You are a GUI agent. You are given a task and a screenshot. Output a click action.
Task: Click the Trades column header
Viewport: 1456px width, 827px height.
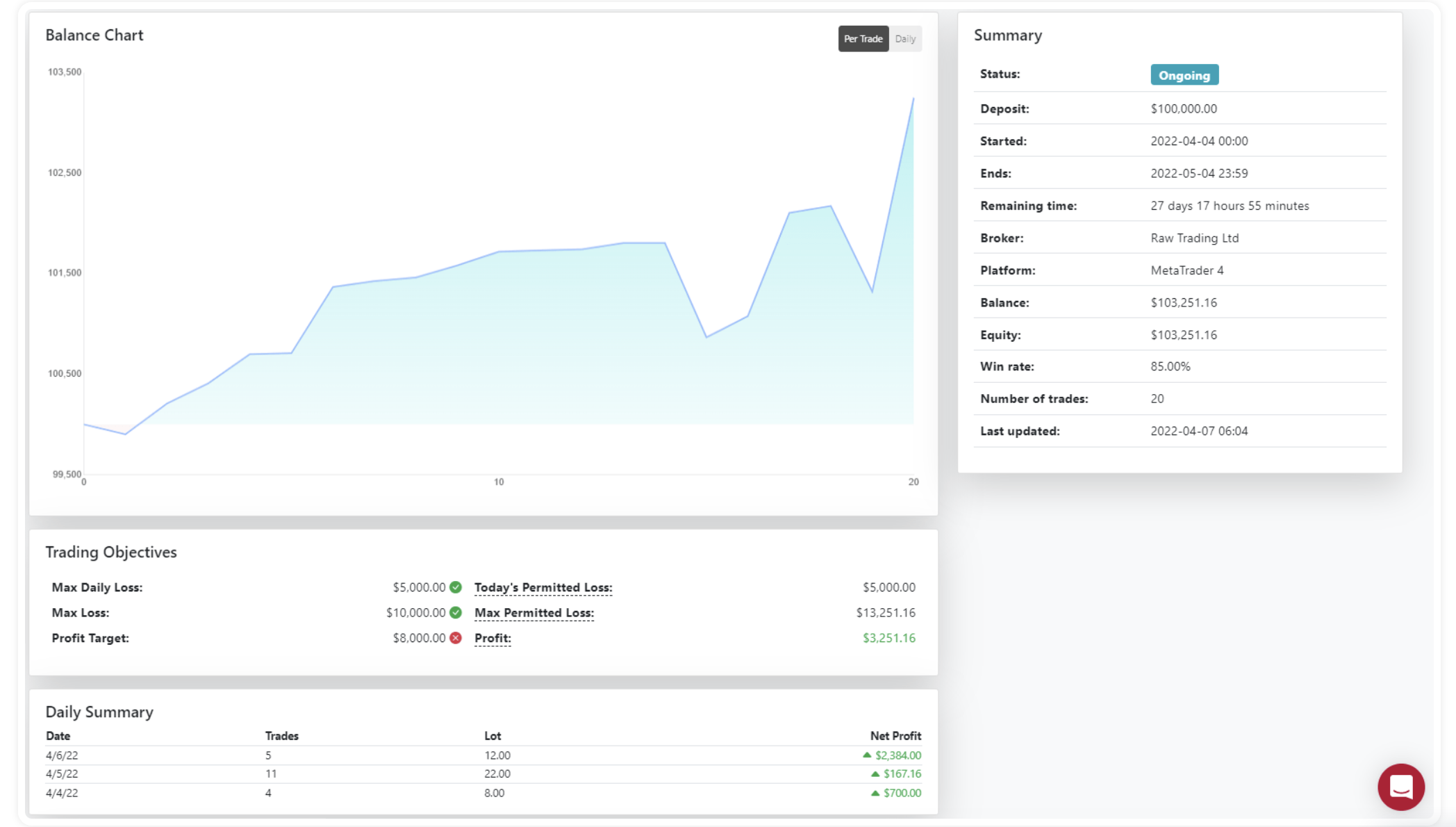click(281, 736)
